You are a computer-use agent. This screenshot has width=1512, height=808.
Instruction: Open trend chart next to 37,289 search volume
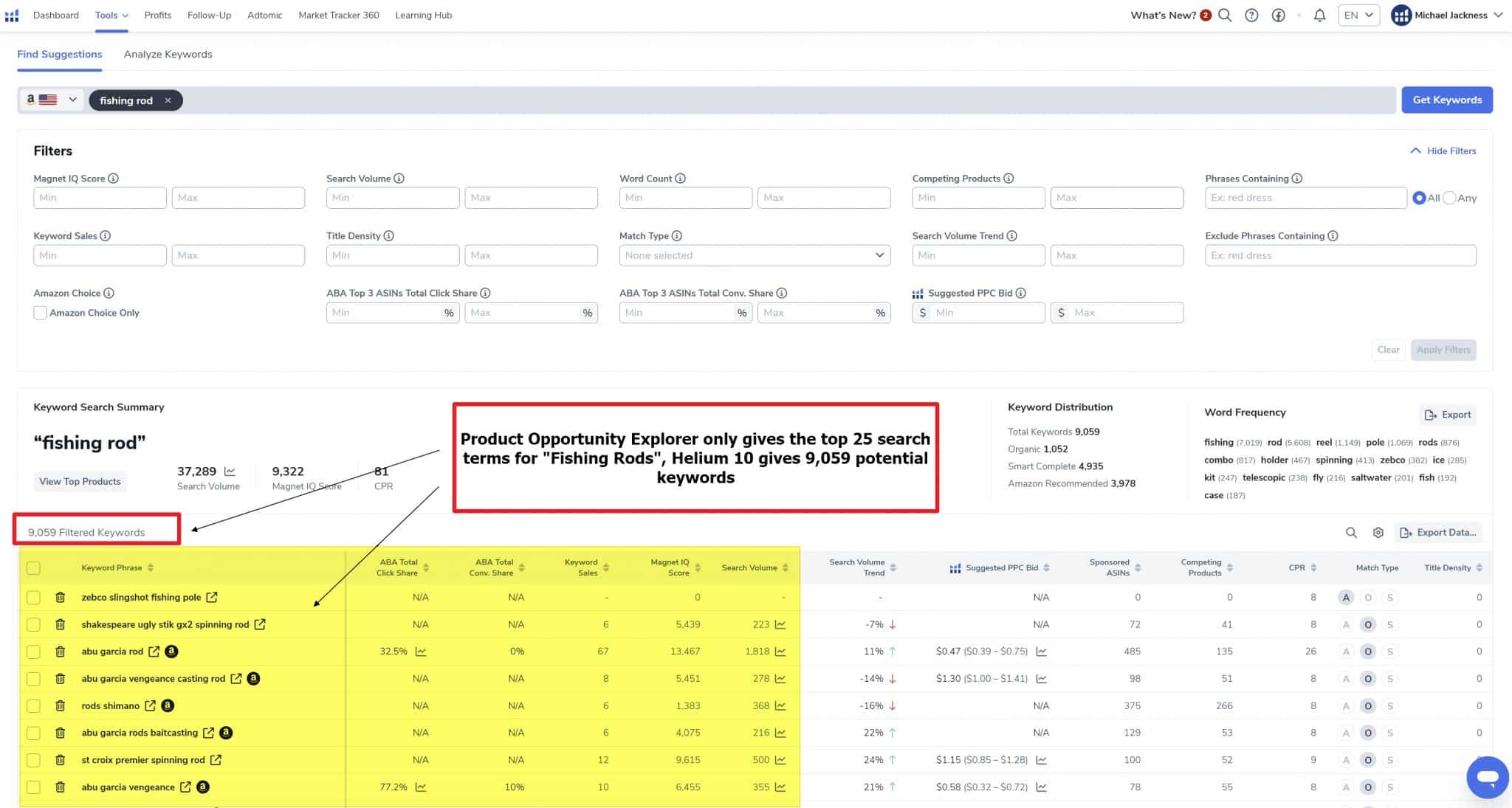230,472
